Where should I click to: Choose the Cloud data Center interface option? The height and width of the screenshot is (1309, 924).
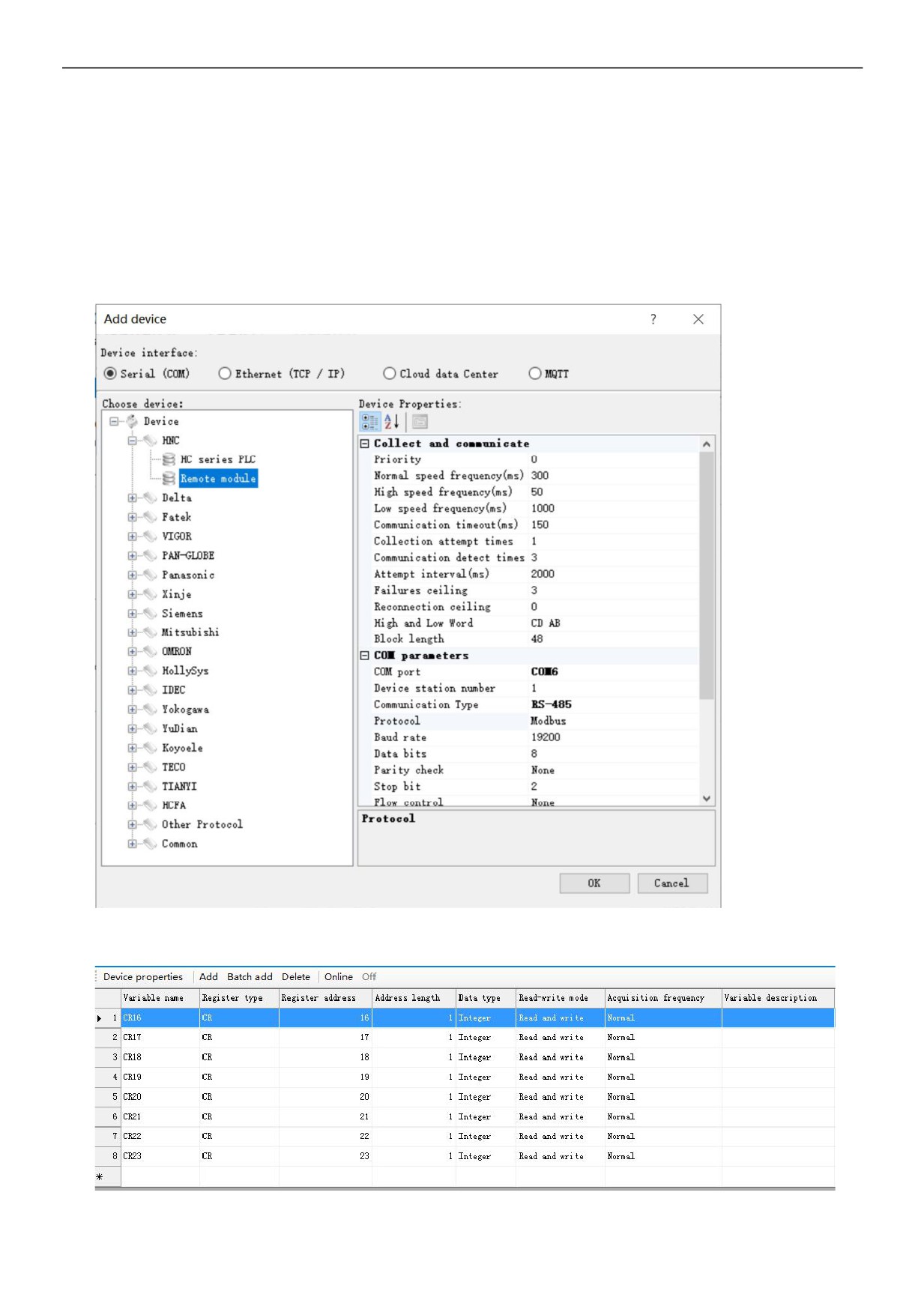[x=389, y=373]
